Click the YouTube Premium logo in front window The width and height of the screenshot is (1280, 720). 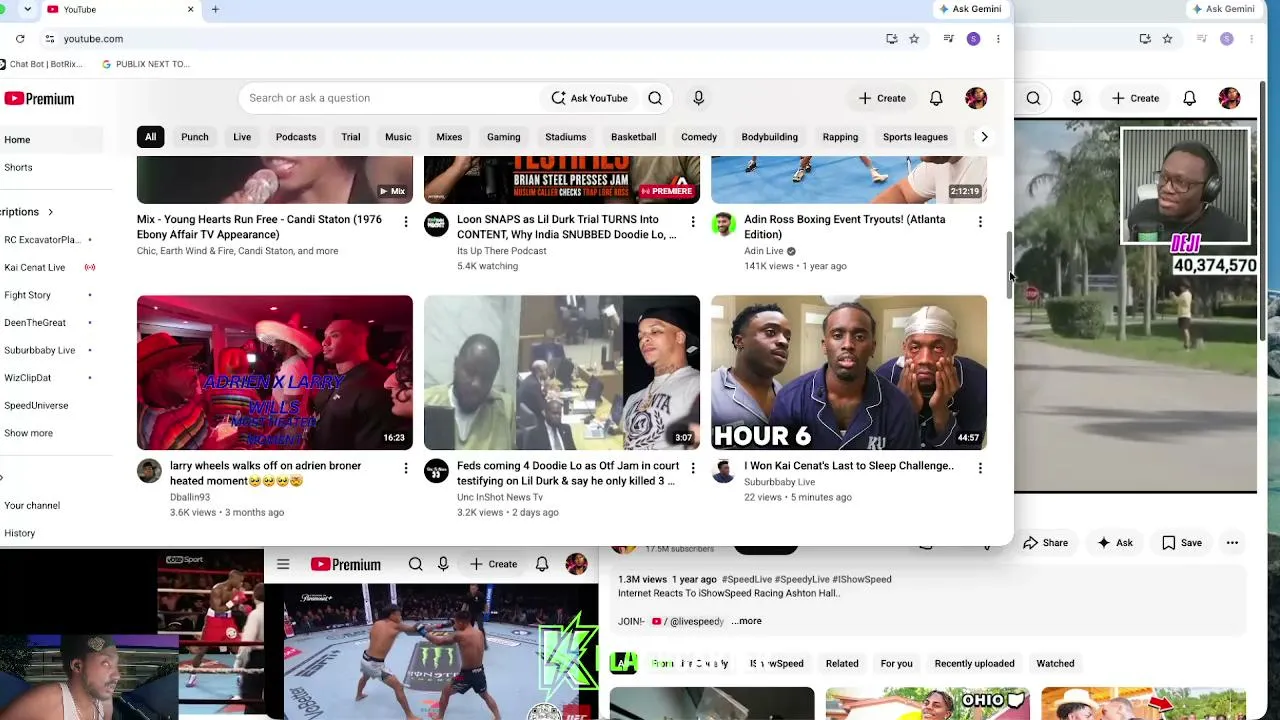click(39, 98)
